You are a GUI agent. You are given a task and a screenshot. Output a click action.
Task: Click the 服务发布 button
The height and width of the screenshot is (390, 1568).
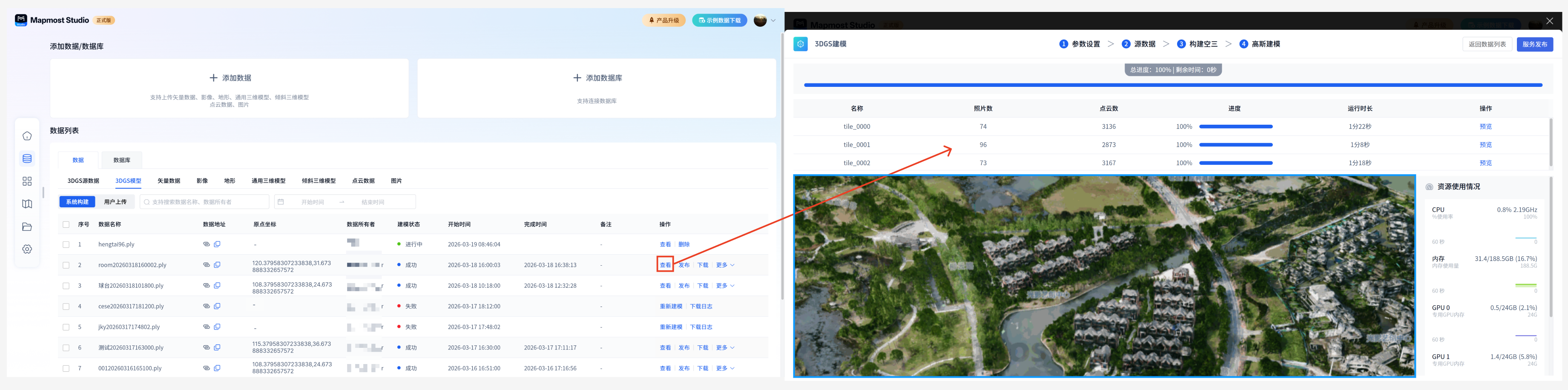(x=1534, y=44)
